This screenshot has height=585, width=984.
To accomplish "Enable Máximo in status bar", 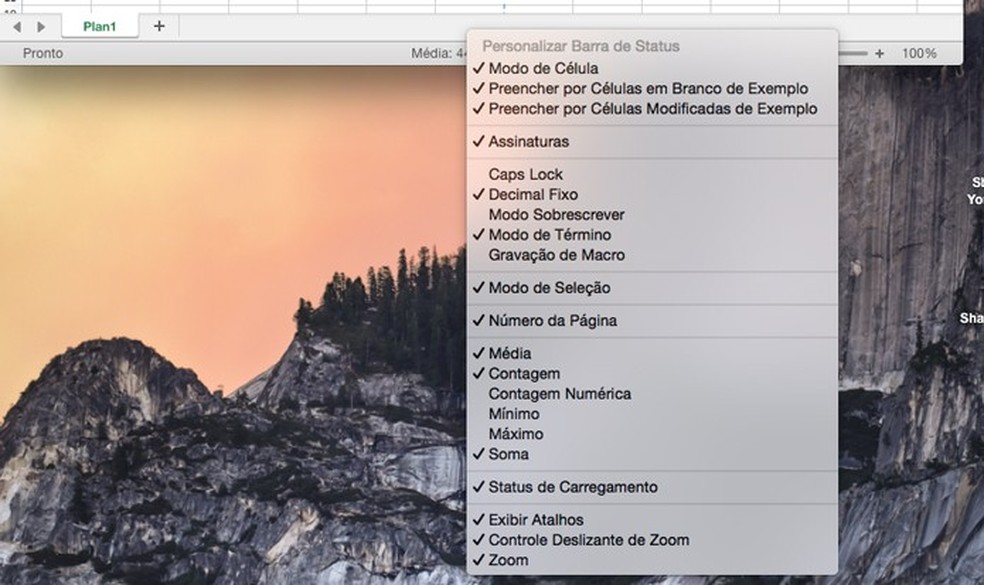I will (x=652, y=434).
